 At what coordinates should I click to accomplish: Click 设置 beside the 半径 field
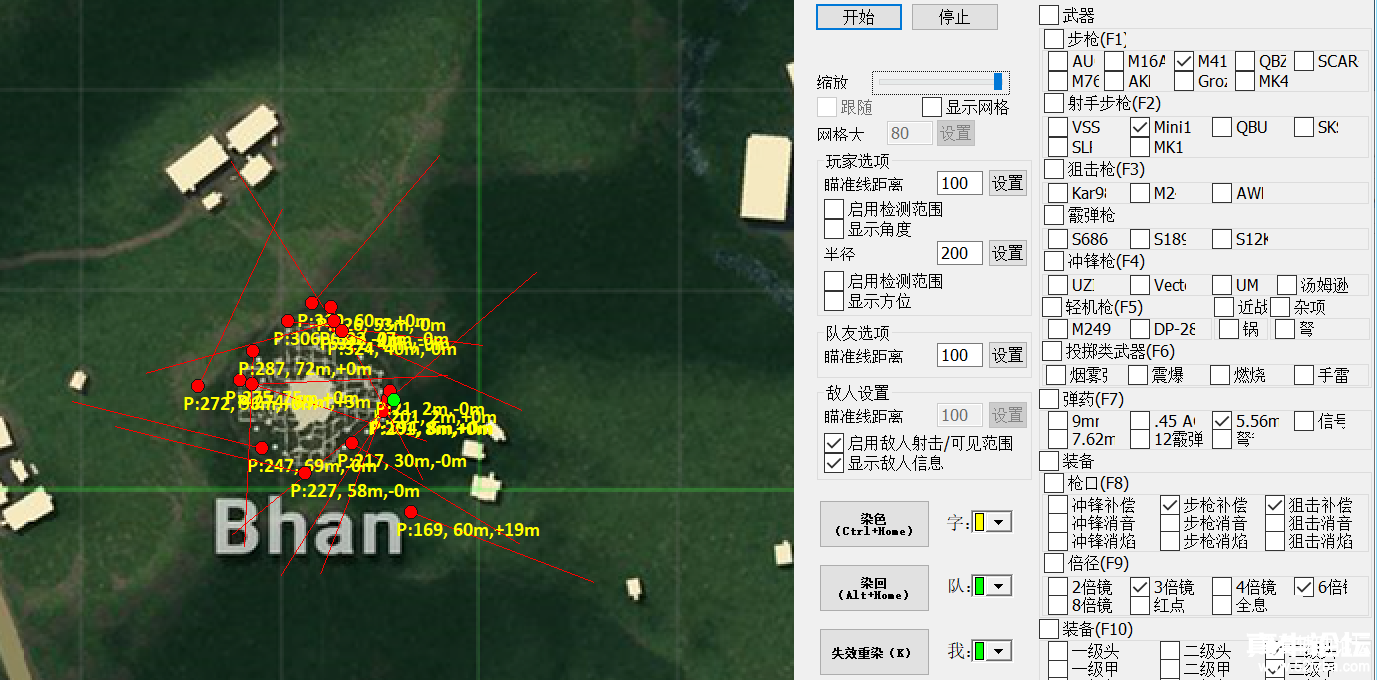tap(1008, 253)
